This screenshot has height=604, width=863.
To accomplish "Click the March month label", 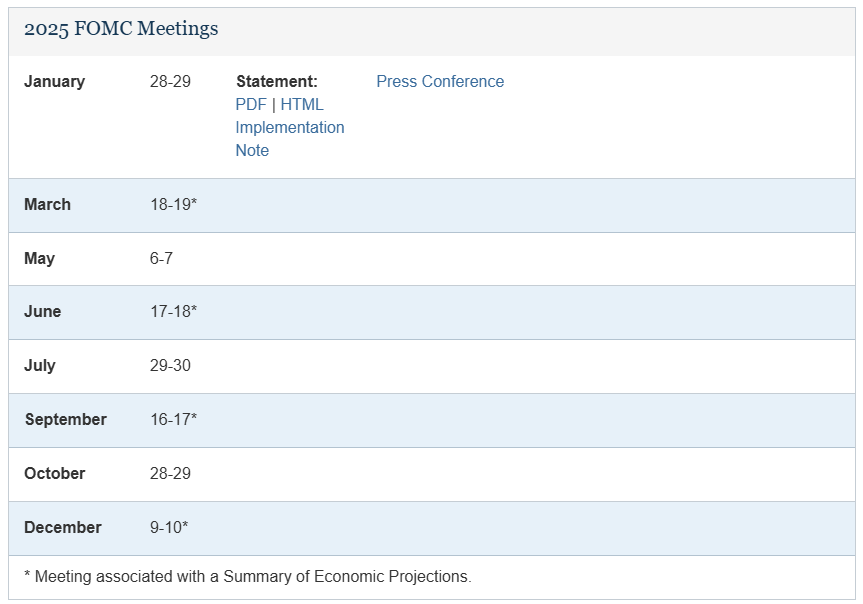I will pyautogui.click(x=47, y=204).
